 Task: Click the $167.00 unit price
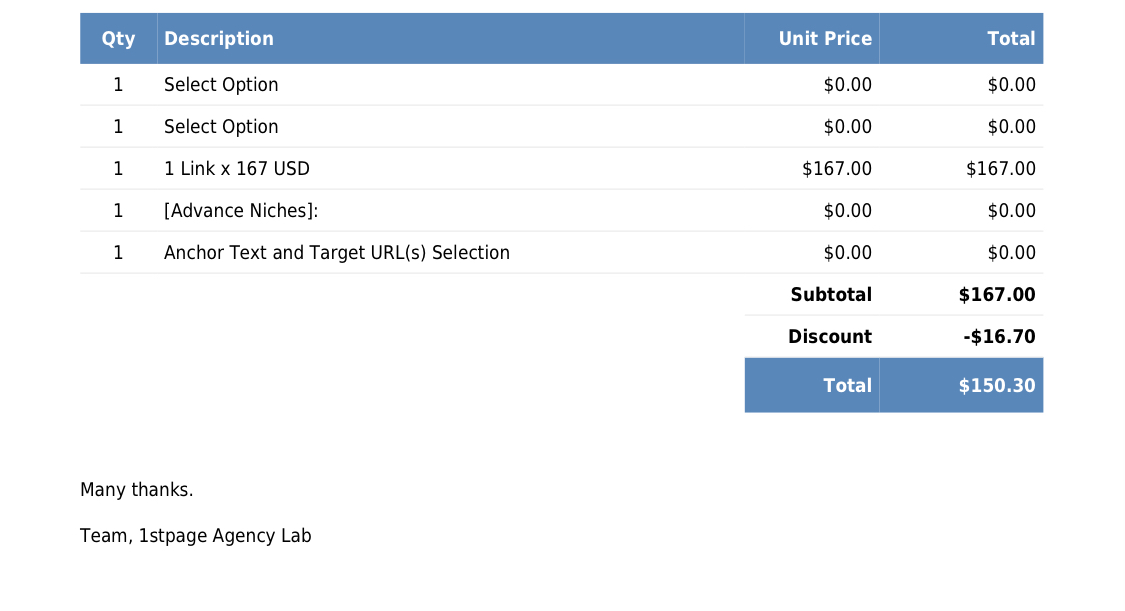837,169
